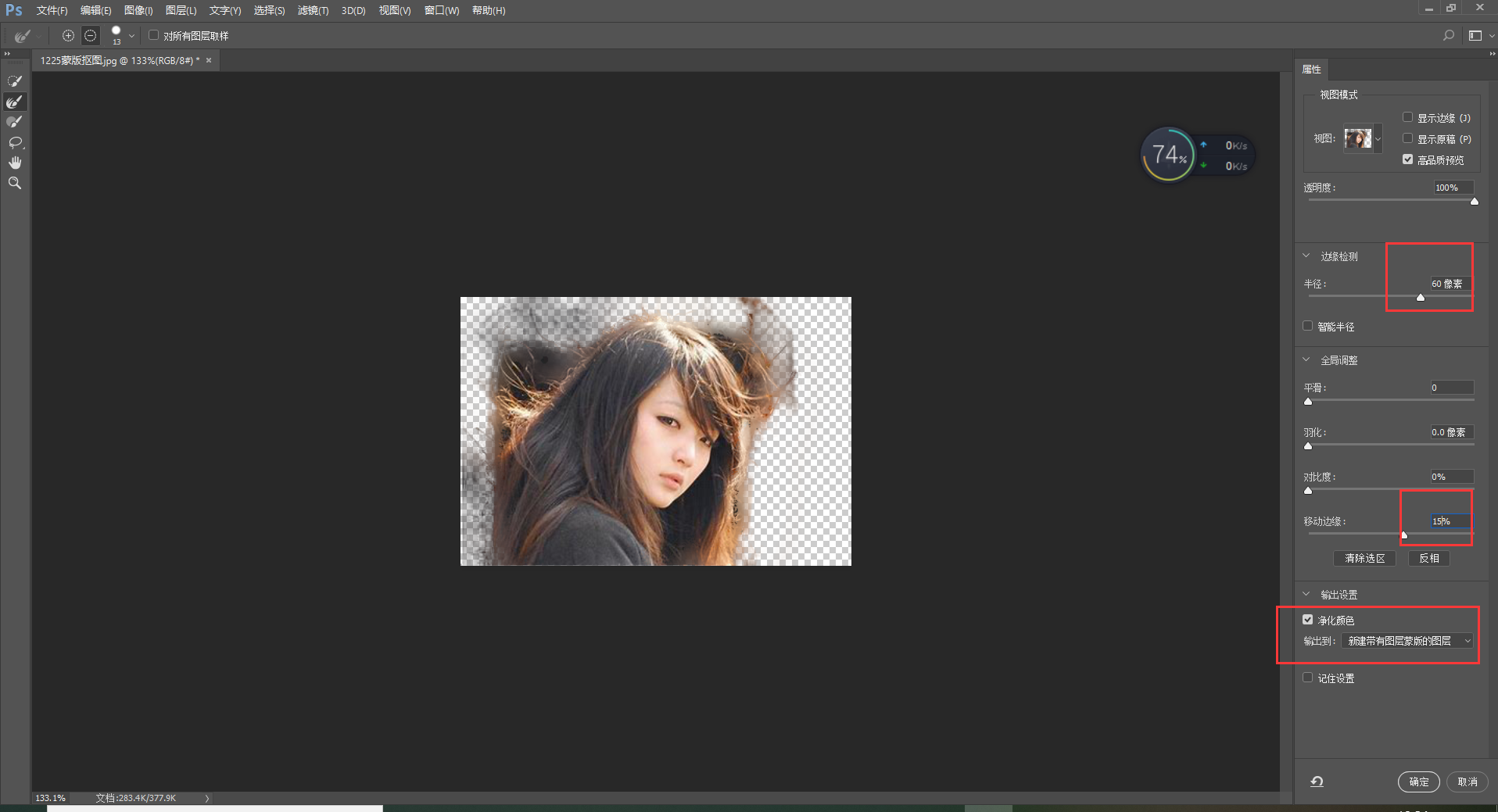Viewport: 1498px width, 812px height.
Task: Select the Refine Edge Brush tool
Action: coord(15,102)
